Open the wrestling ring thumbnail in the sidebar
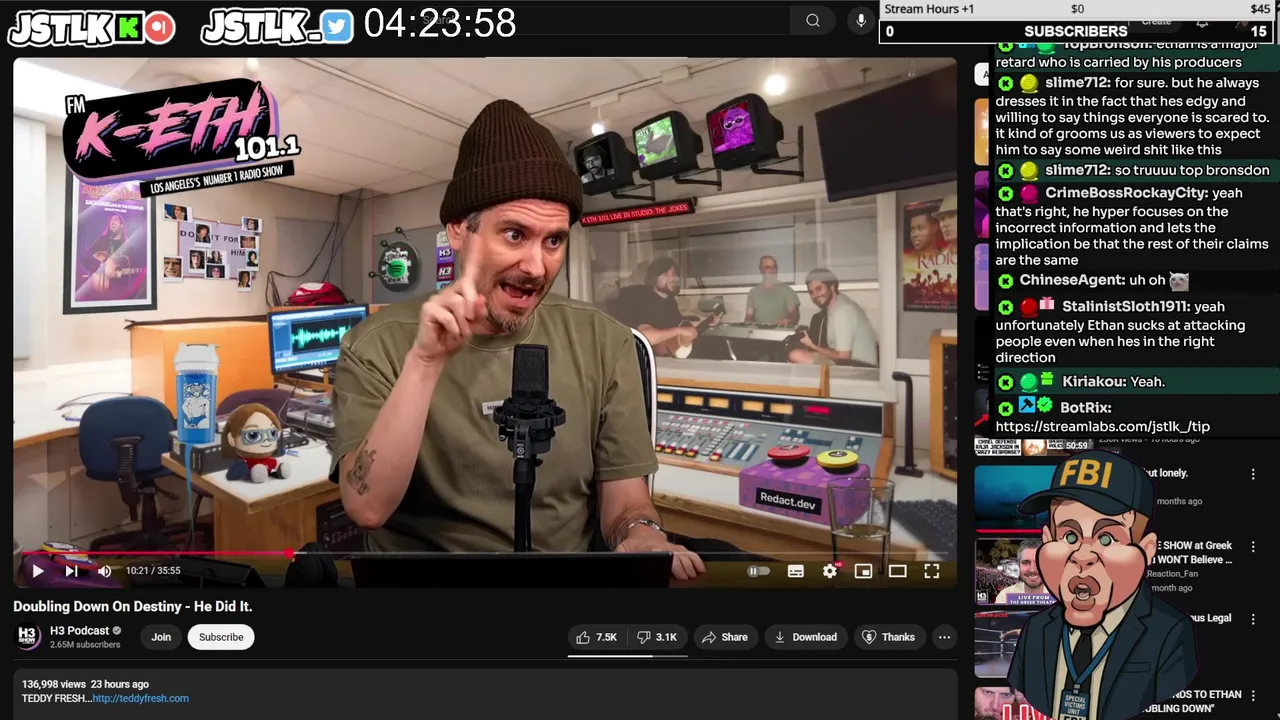 1000,644
